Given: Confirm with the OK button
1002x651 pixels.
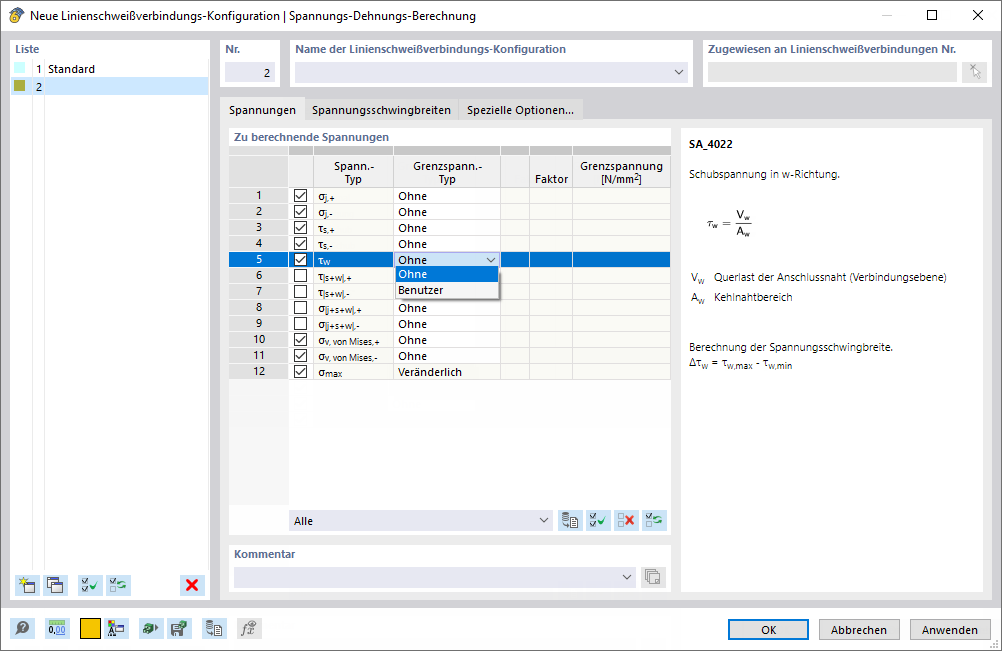Looking at the screenshot, I should point(768,629).
